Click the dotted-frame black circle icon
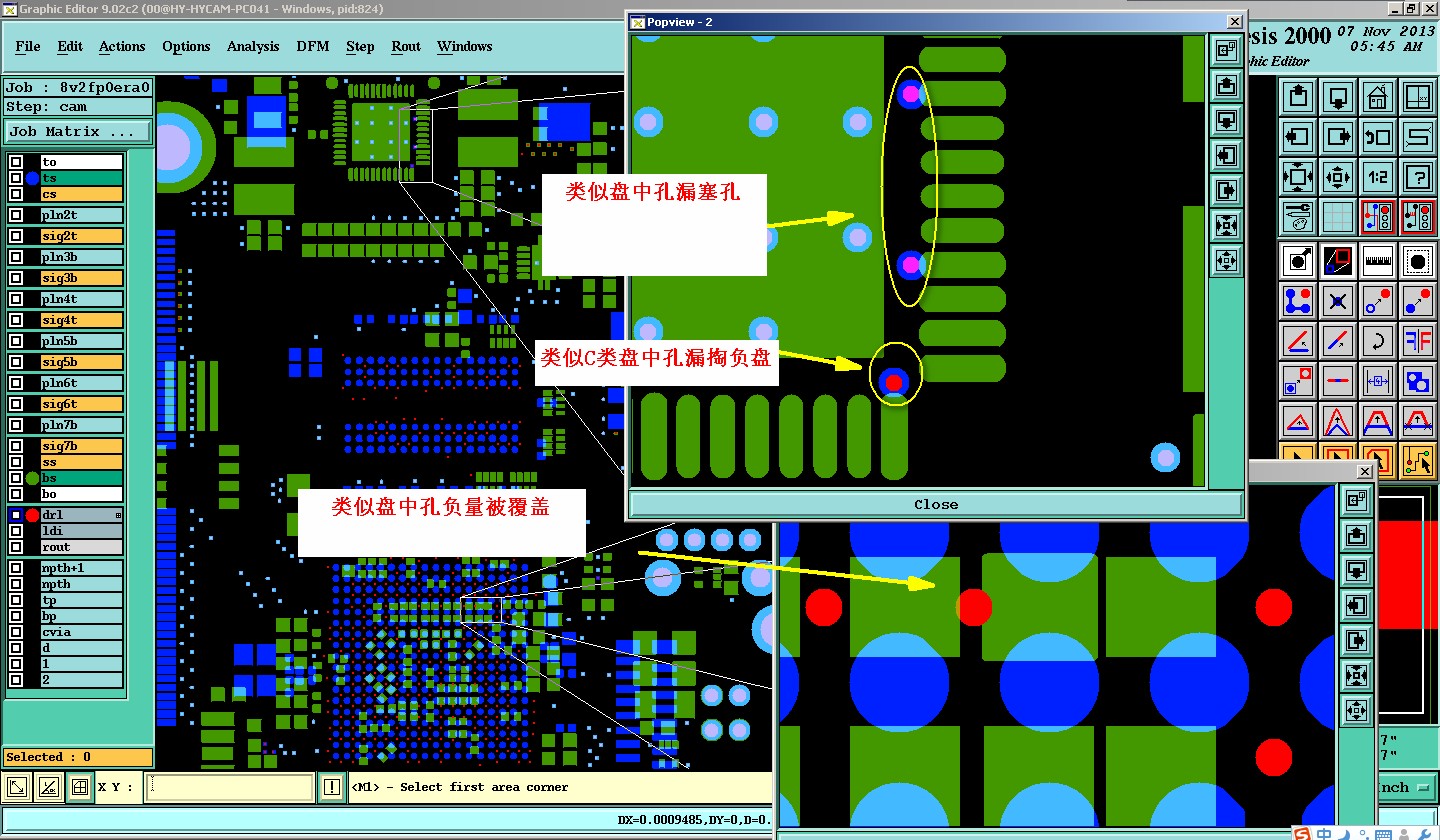This screenshot has width=1440, height=840. point(1418,260)
